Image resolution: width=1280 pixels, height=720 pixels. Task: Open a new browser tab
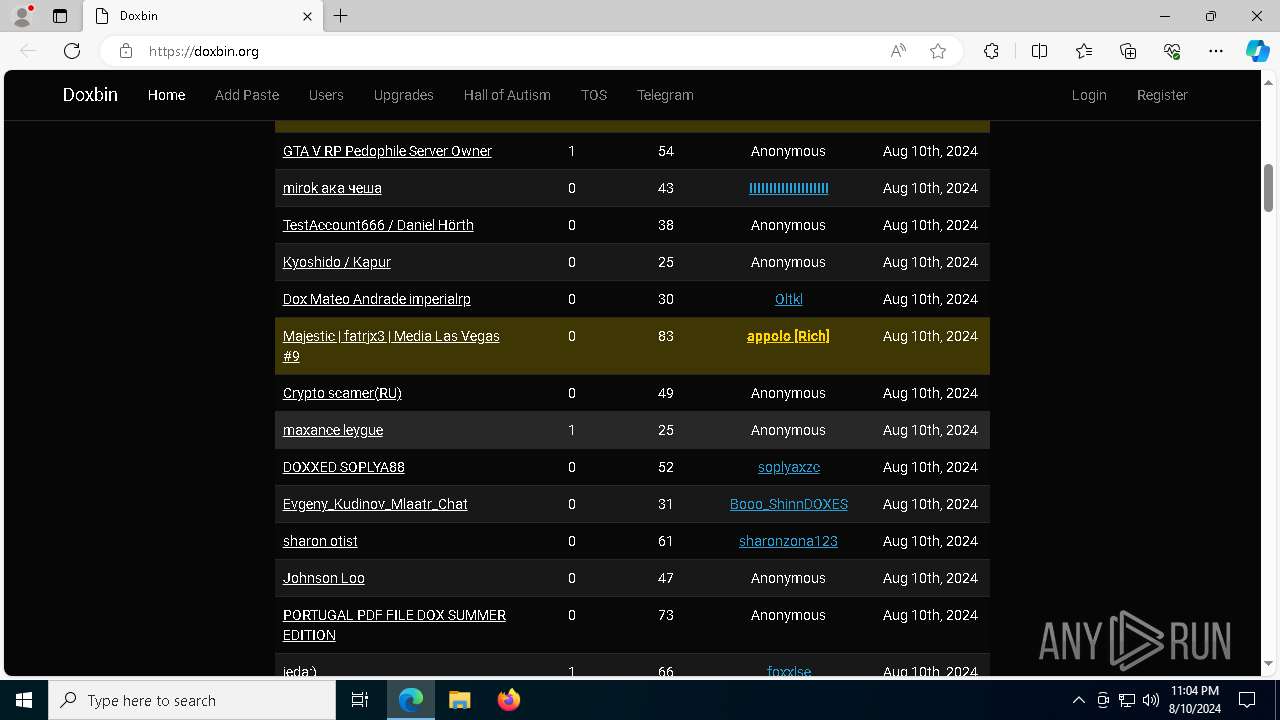click(341, 16)
